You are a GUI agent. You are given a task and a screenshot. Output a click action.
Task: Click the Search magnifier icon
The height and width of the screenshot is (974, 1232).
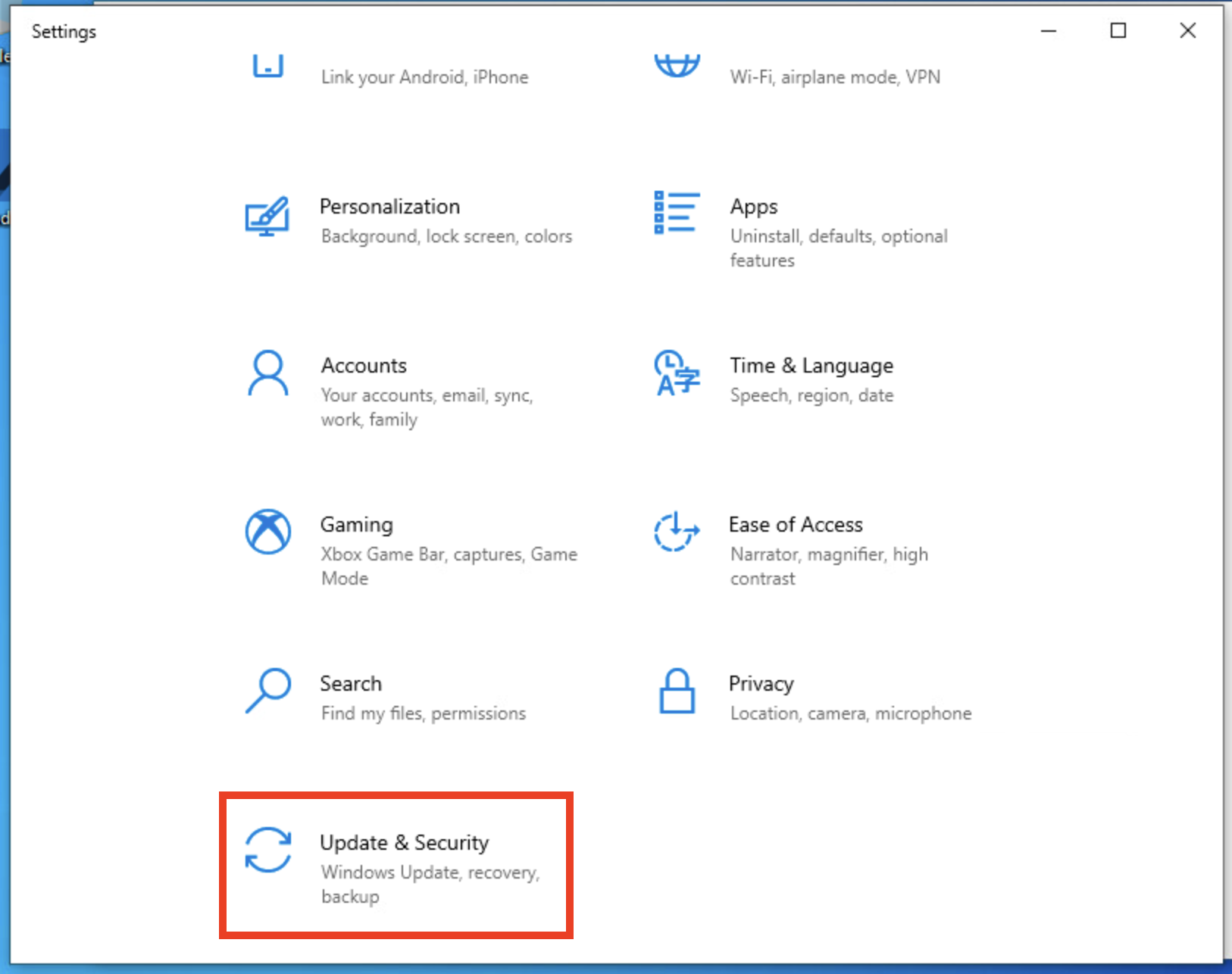[267, 691]
